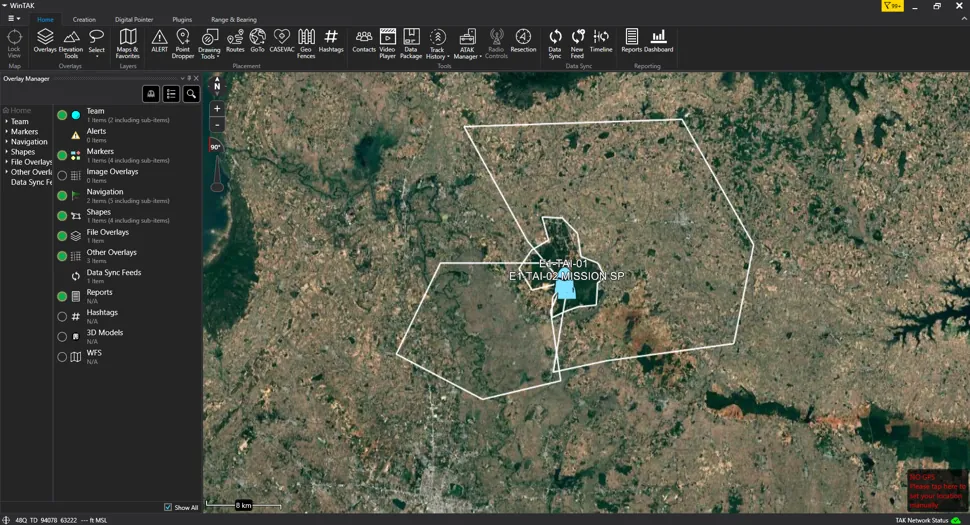Image resolution: width=970 pixels, height=525 pixels.
Task: Open the CASEVAC tool
Action: point(281,41)
